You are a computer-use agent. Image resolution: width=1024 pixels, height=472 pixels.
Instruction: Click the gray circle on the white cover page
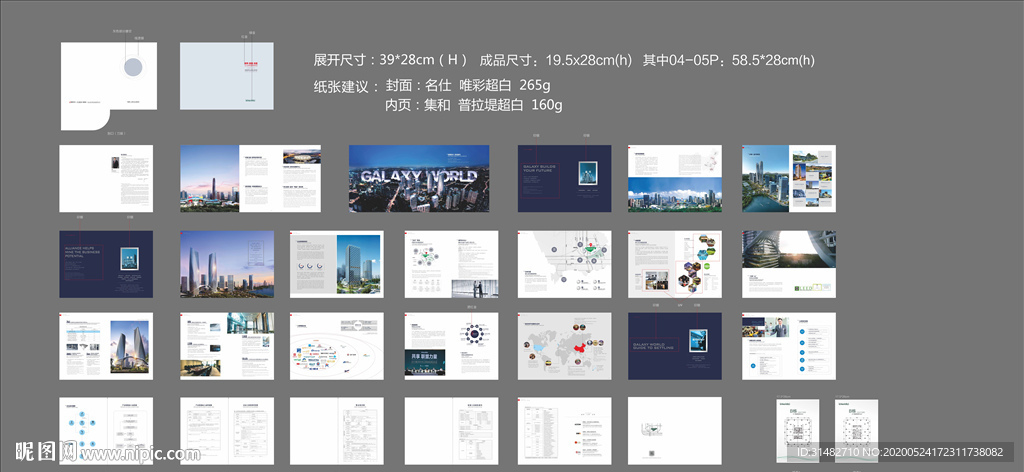[x=132, y=68]
